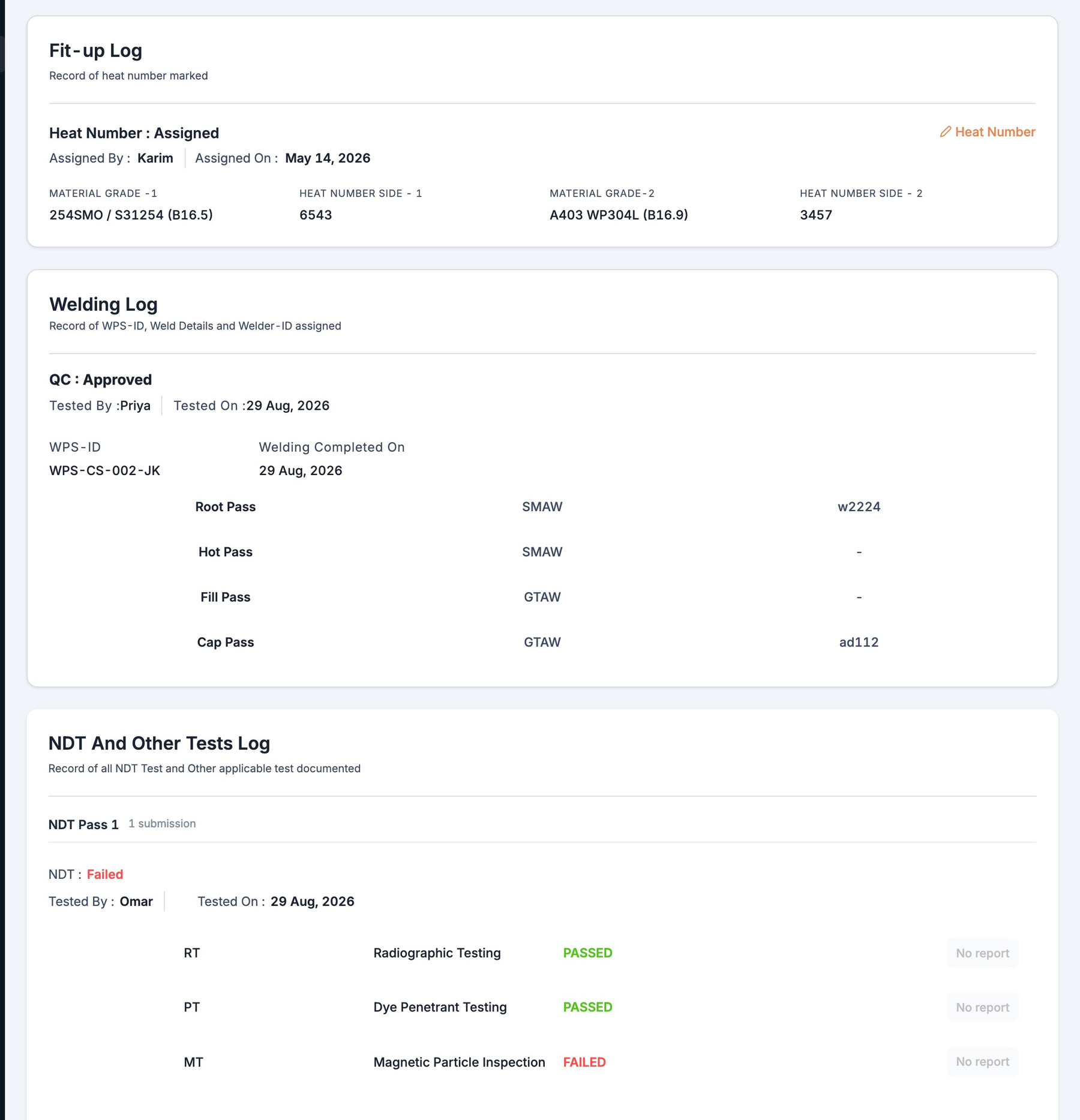The height and width of the screenshot is (1120, 1080).
Task: Click tester name Priya
Action: coord(136,406)
